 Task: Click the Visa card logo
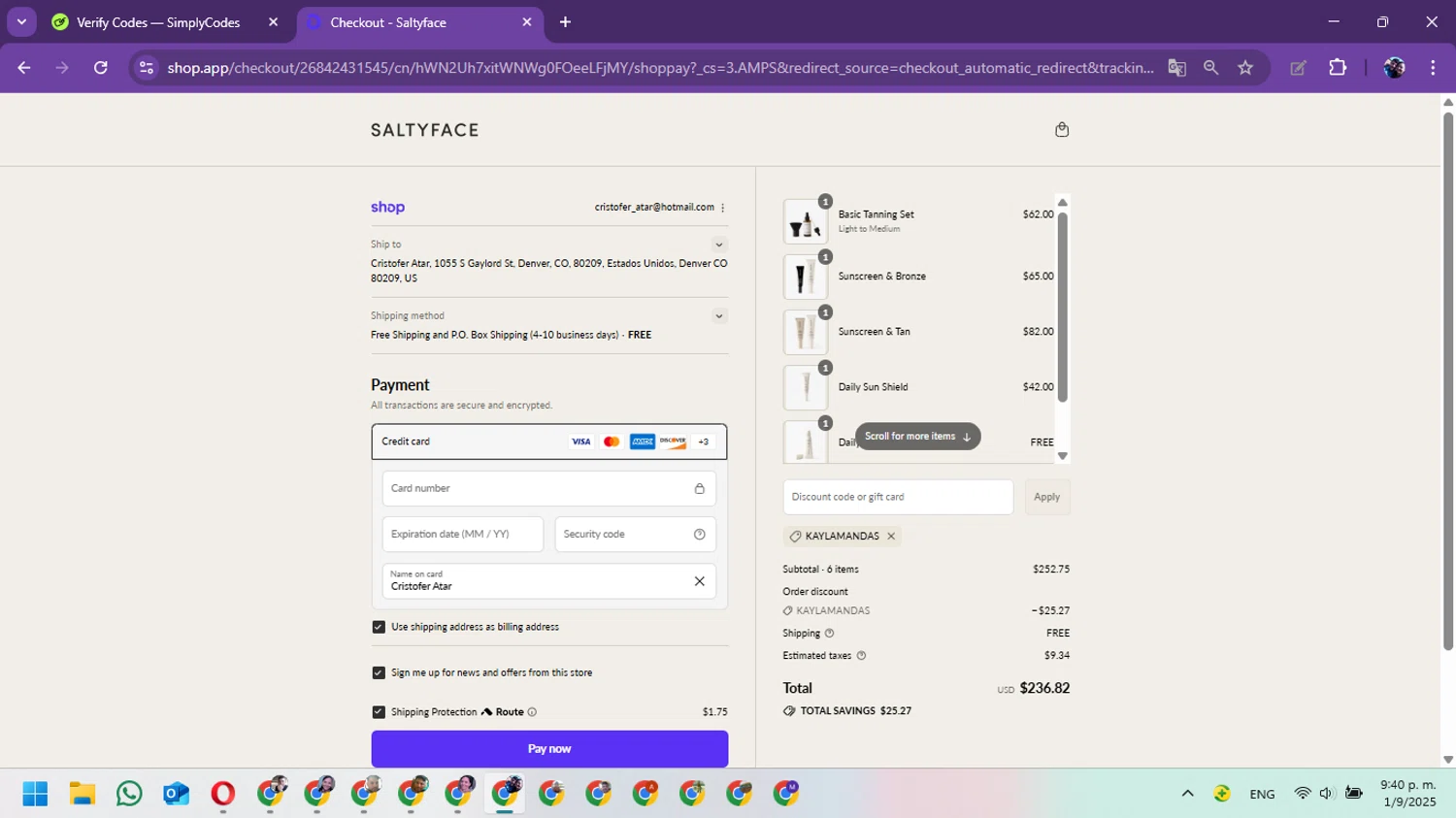pyautogui.click(x=580, y=442)
